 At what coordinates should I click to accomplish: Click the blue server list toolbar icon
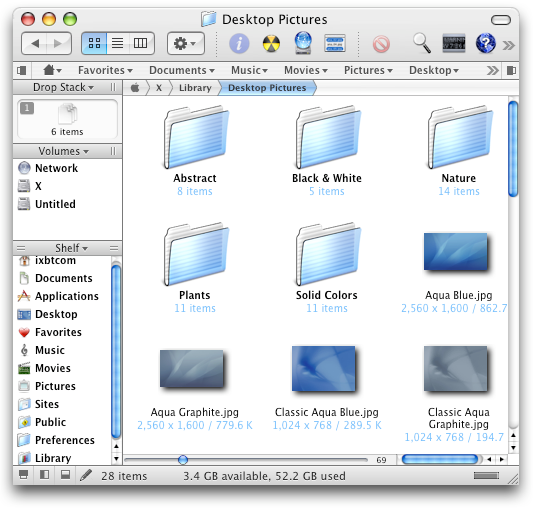pos(335,43)
